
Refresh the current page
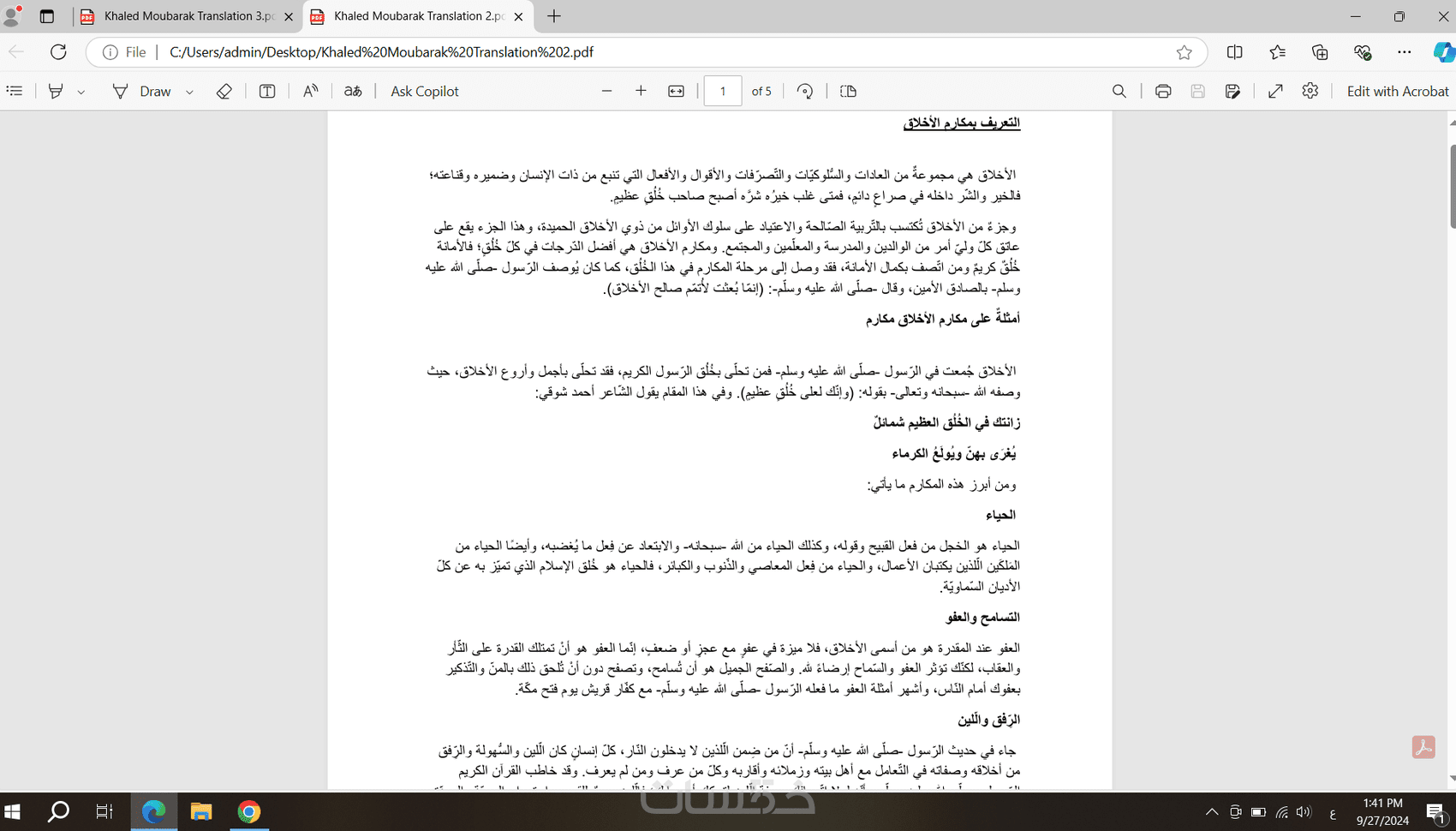(58, 52)
